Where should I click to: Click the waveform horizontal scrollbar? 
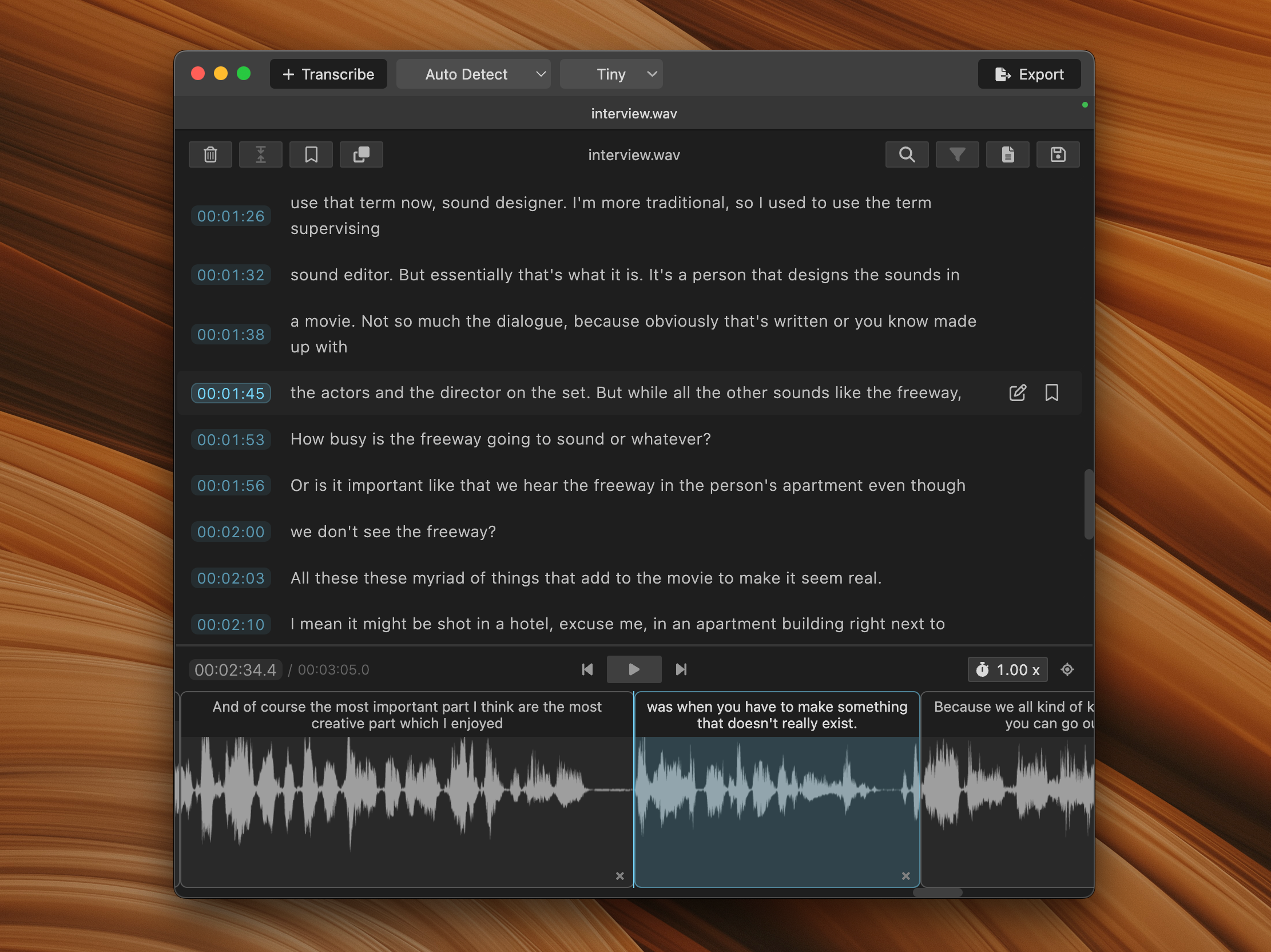[937, 892]
